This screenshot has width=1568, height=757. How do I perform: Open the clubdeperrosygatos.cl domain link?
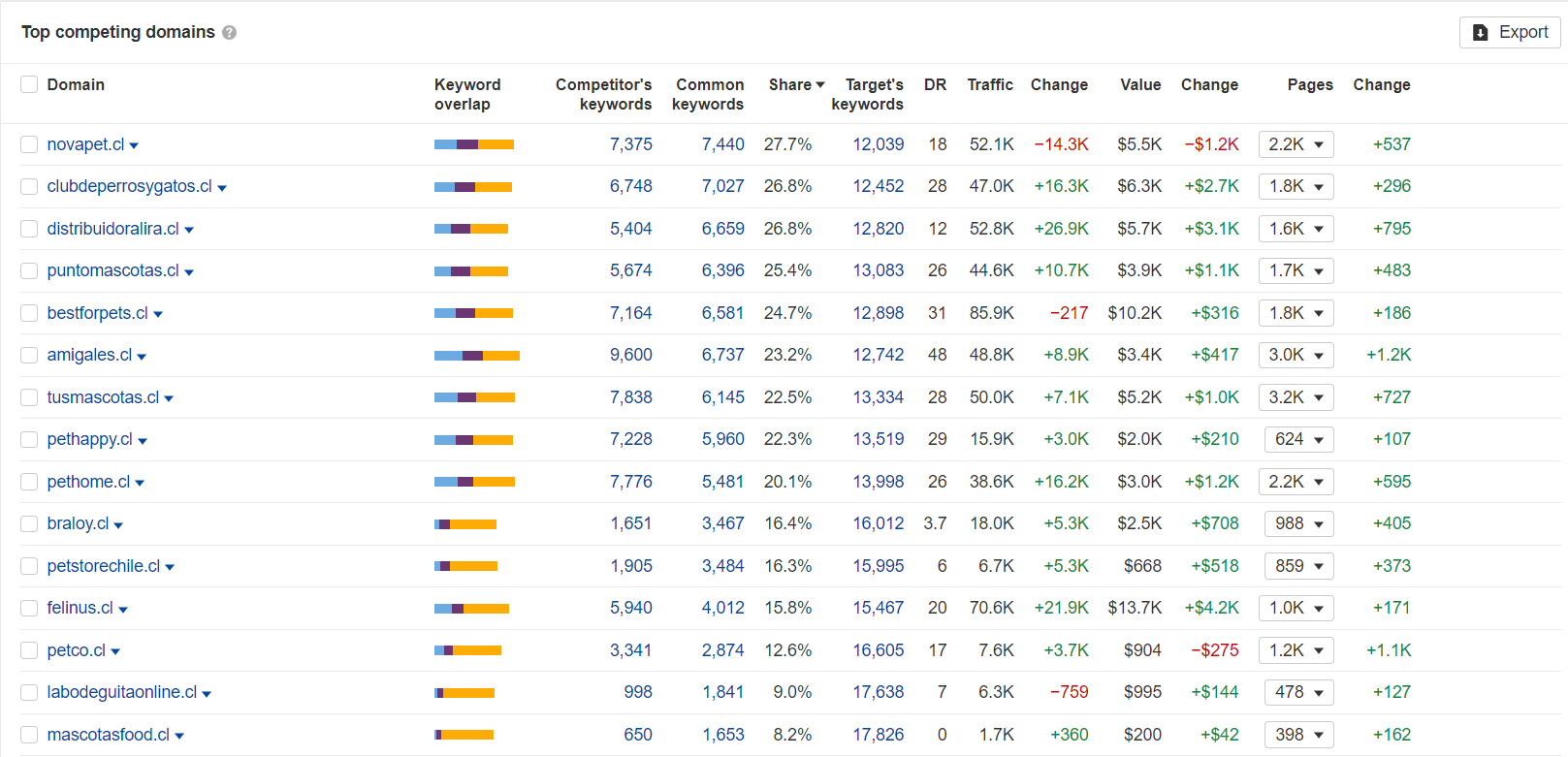[129, 186]
